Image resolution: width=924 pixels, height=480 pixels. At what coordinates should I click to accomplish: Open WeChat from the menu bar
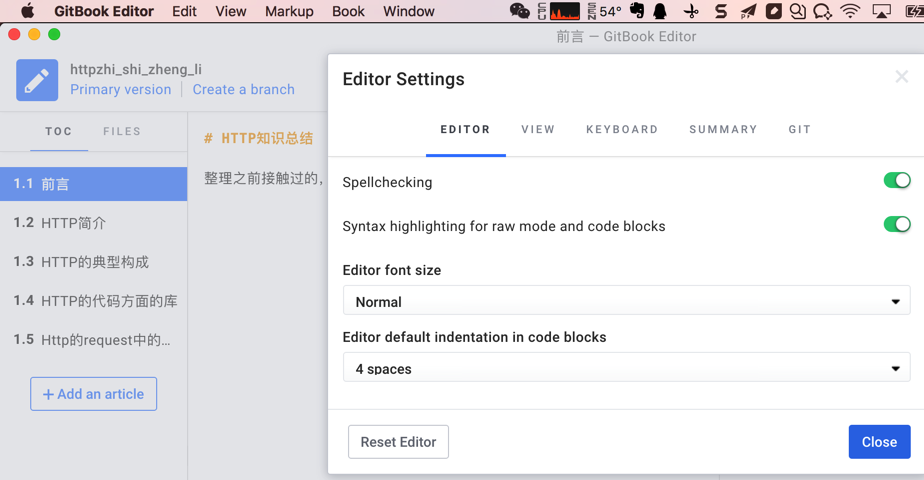519,11
